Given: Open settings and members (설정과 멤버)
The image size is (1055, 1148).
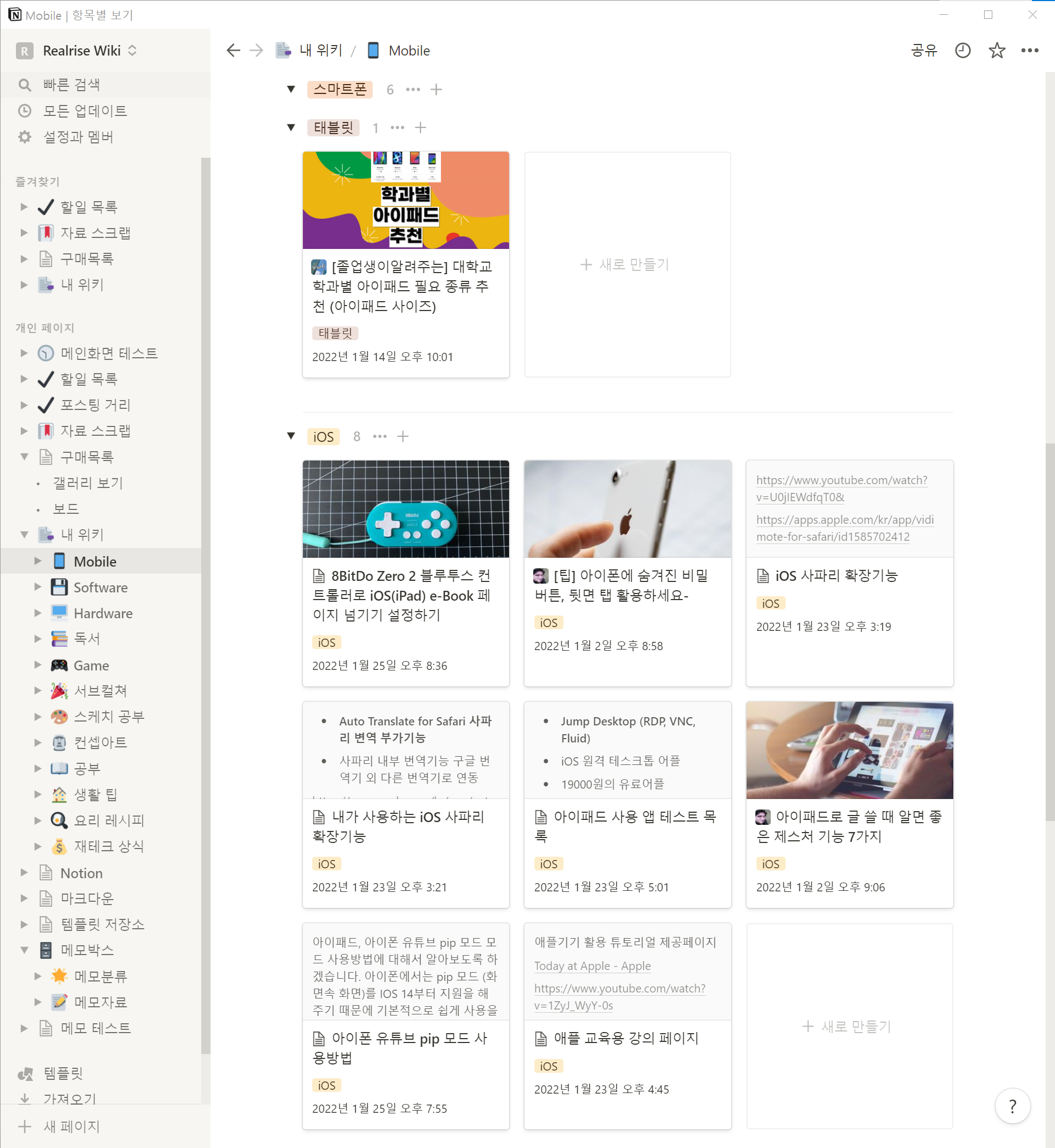Looking at the screenshot, I should pos(105,137).
